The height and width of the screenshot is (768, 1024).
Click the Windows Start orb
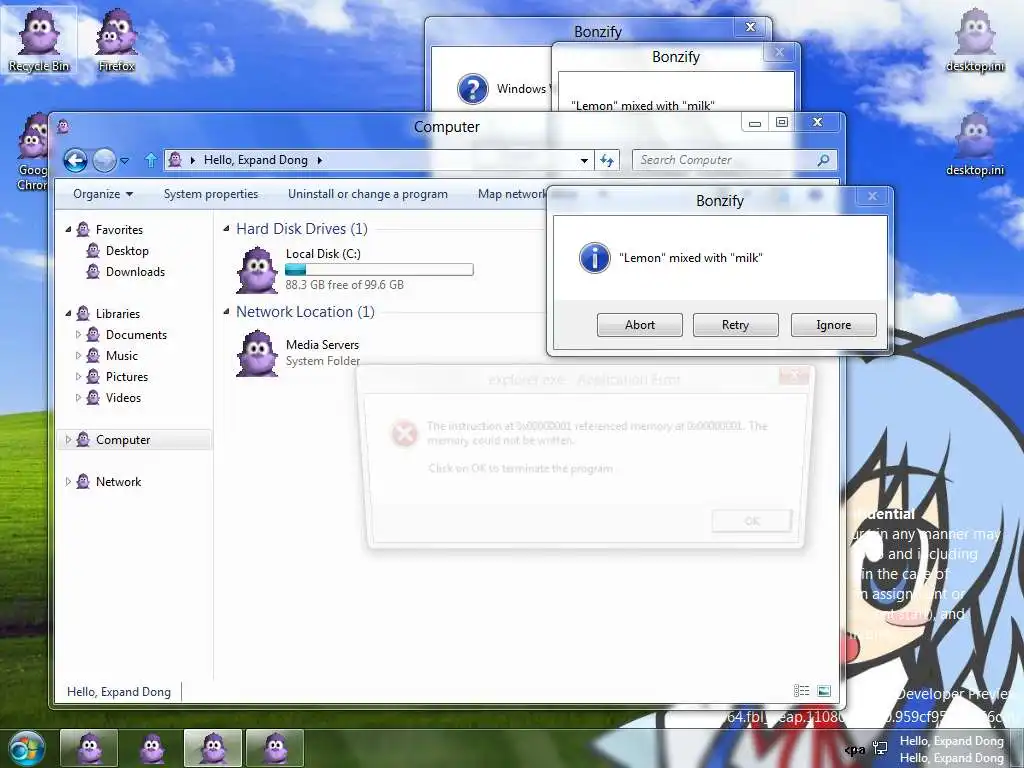pyautogui.click(x=27, y=748)
